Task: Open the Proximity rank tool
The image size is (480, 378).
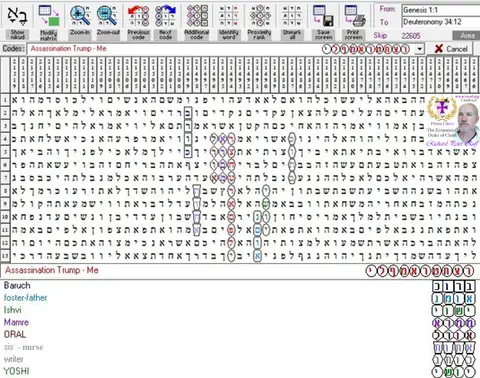Action: coord(259,21)
